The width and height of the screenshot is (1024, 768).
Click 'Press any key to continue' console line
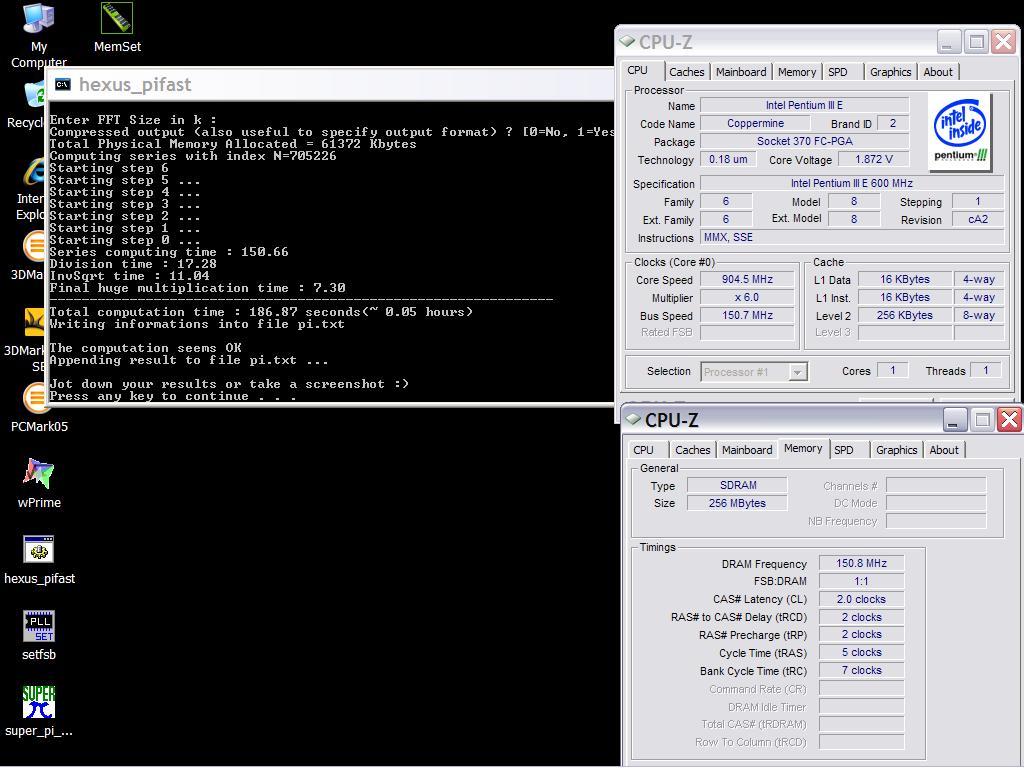173,396
